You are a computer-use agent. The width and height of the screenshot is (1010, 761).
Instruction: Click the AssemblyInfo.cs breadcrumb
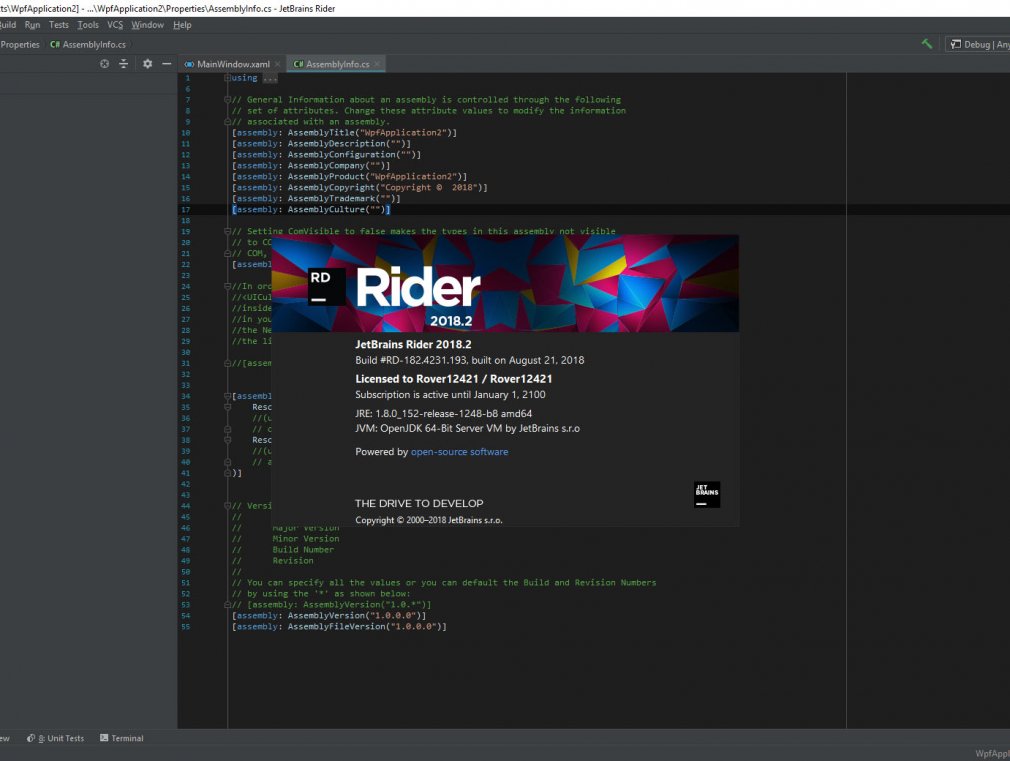[x=88, y=44]
